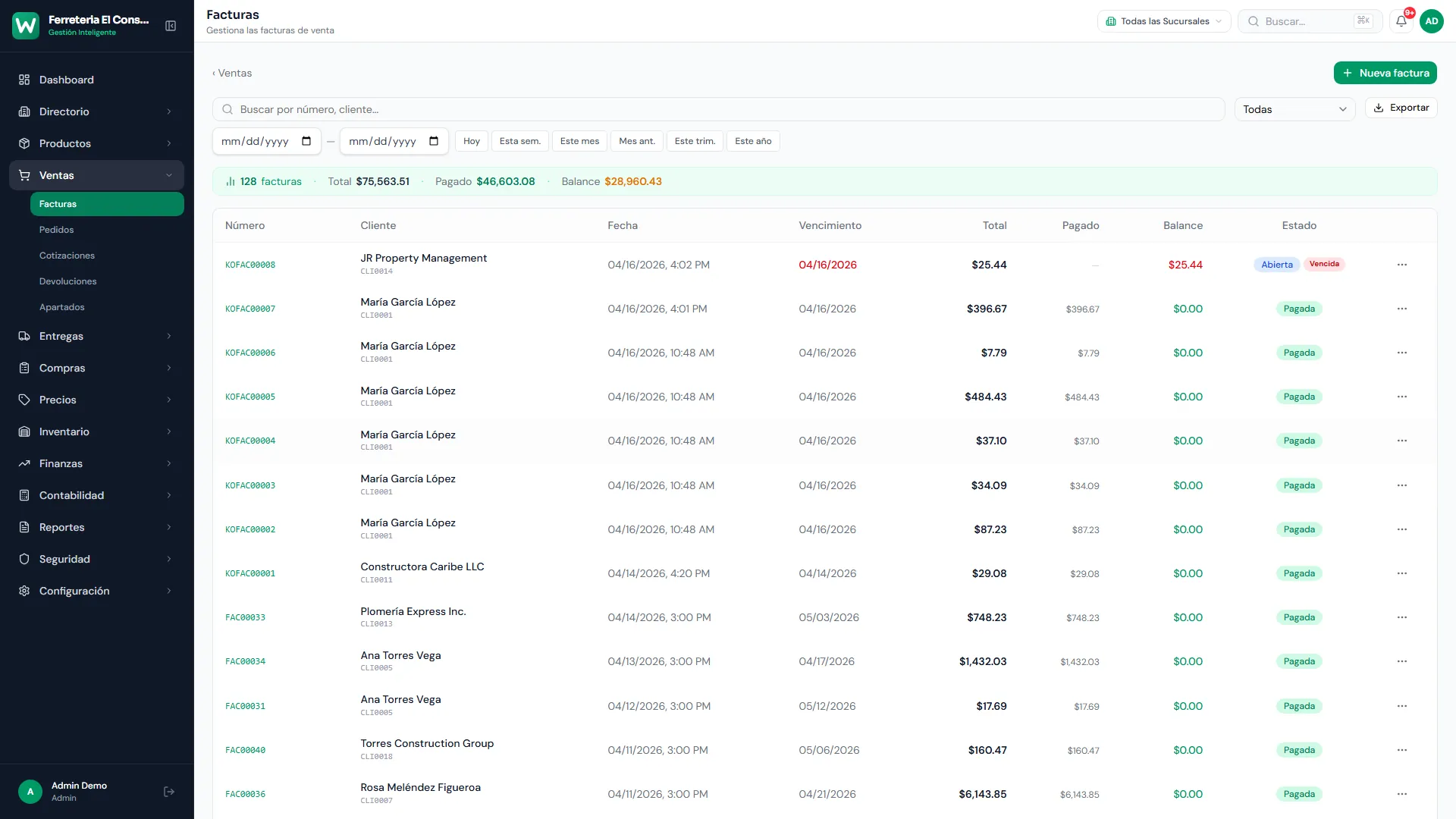Open the notifications bell
Viewport: 1456px width, 819px height.
click(1401, 21)
